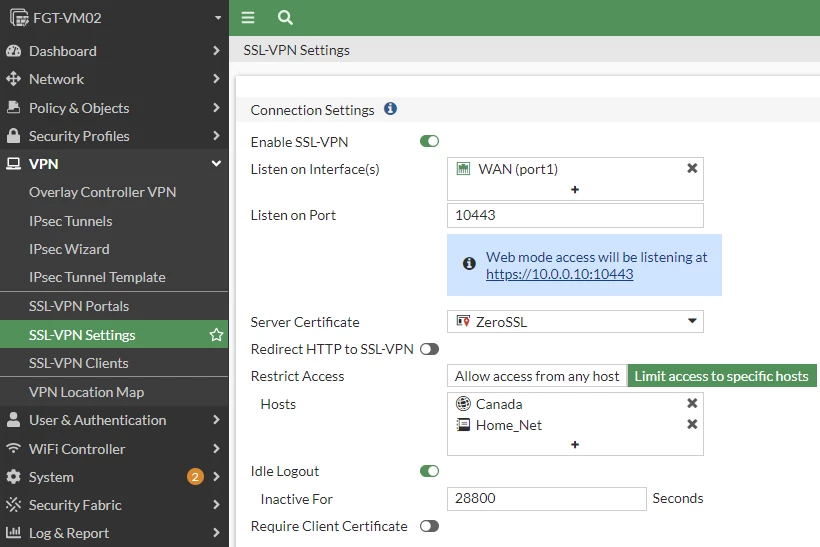
Task: Add a host with the plus under Home_Net
Action: [x=575, y=445]
